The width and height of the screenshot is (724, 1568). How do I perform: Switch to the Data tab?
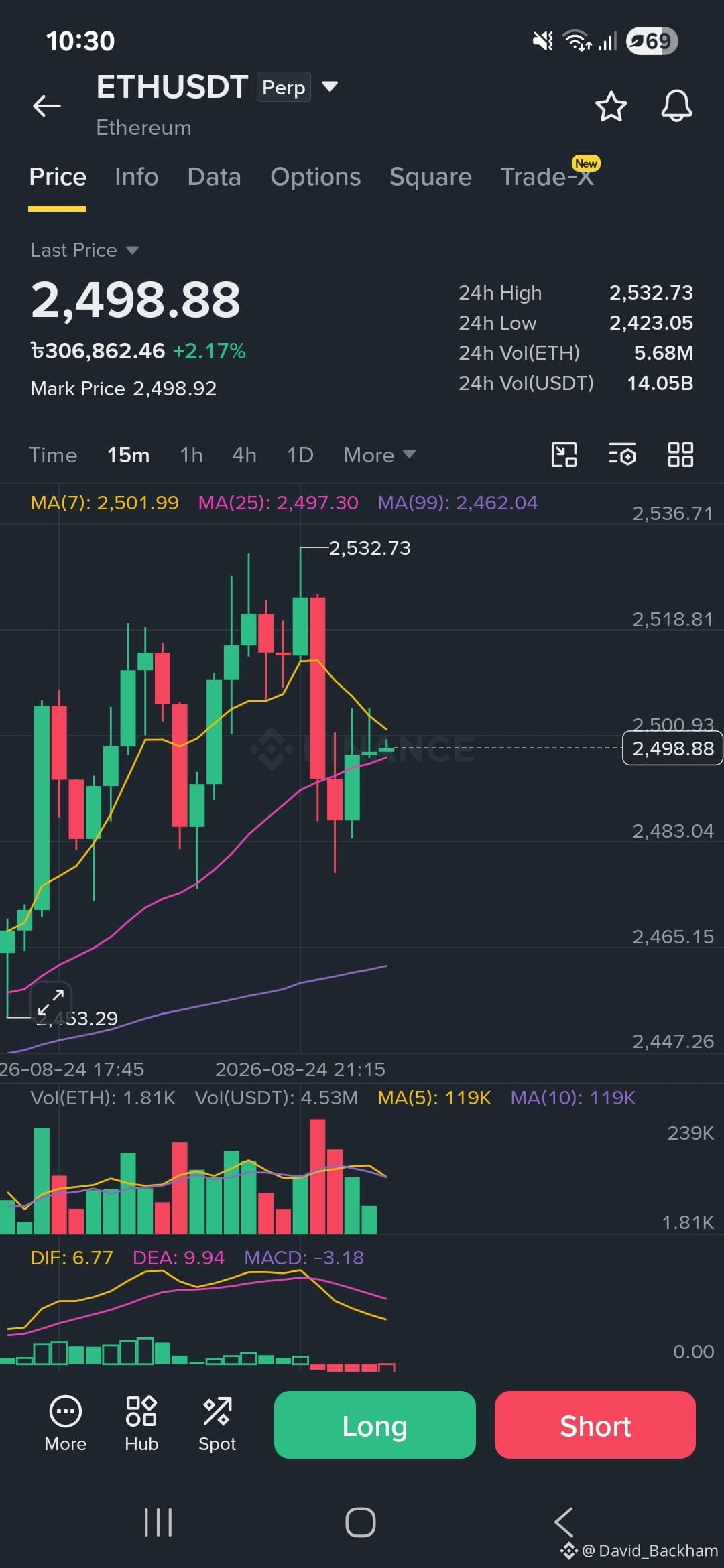(x=215, y=177)
